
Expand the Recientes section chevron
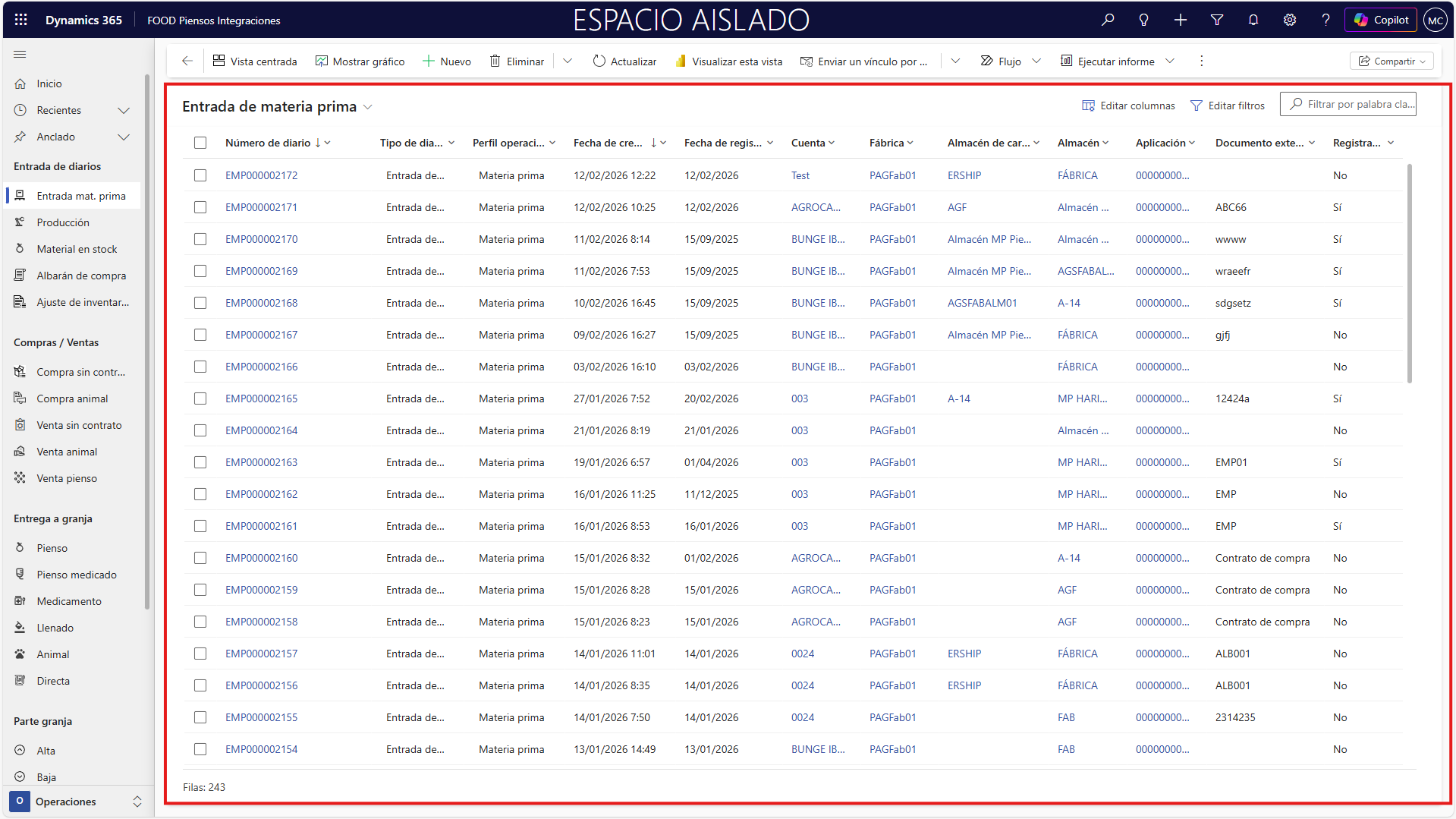point(124,111)
